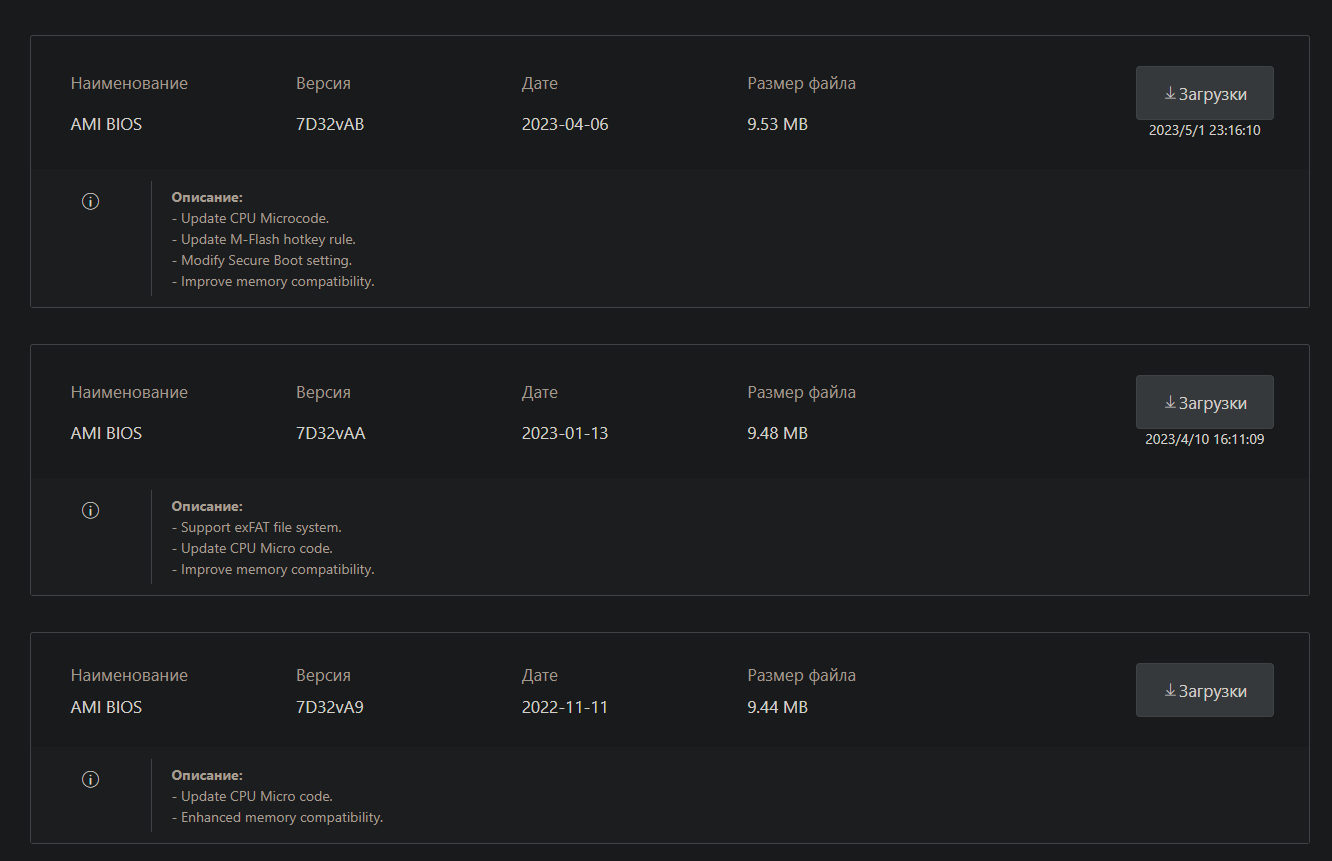This screenshot has width=1332, height=861.
Task: Click the release date 2023-04-06
Action: click(564, 124)
